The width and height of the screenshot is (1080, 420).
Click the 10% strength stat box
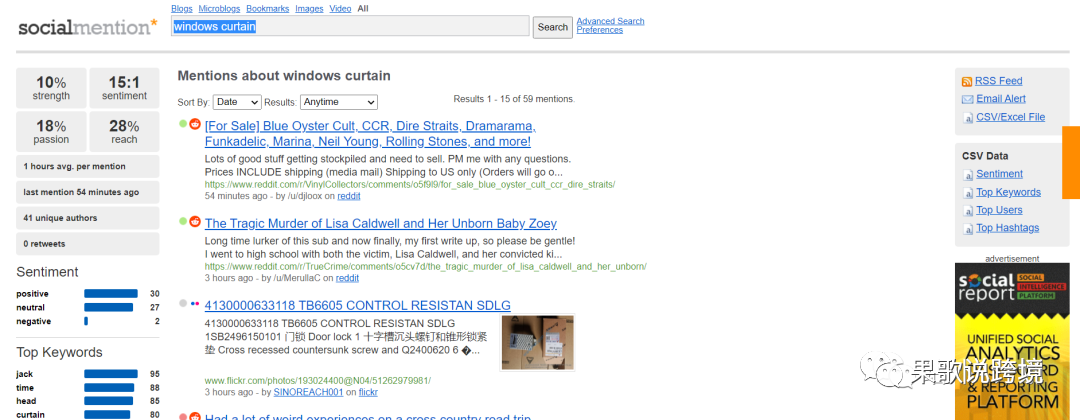coord(52,88)
